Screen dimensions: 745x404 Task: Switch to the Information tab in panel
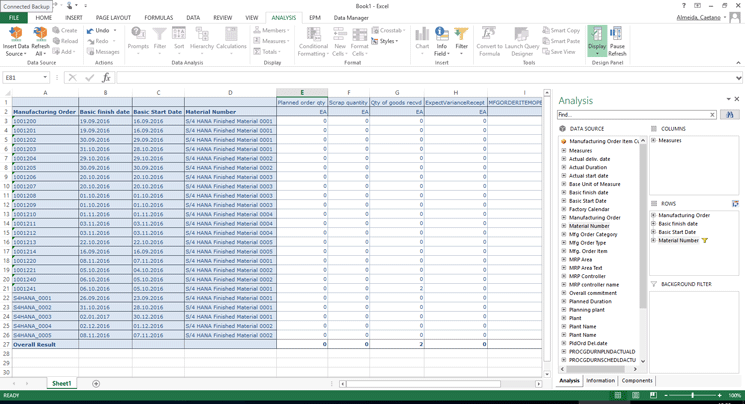600,381
